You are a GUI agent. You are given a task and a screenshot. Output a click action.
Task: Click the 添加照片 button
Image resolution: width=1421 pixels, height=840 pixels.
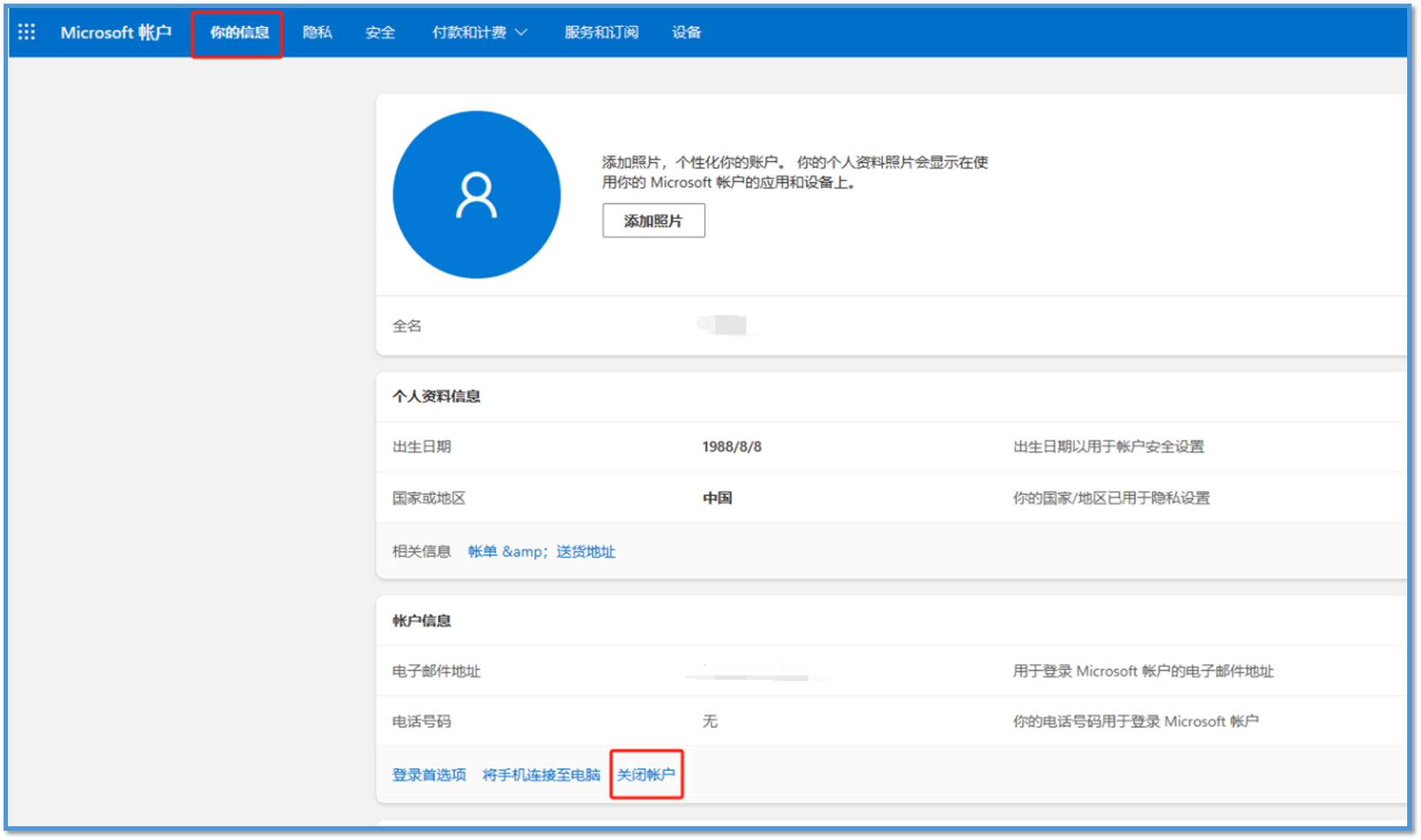(653, 220)
